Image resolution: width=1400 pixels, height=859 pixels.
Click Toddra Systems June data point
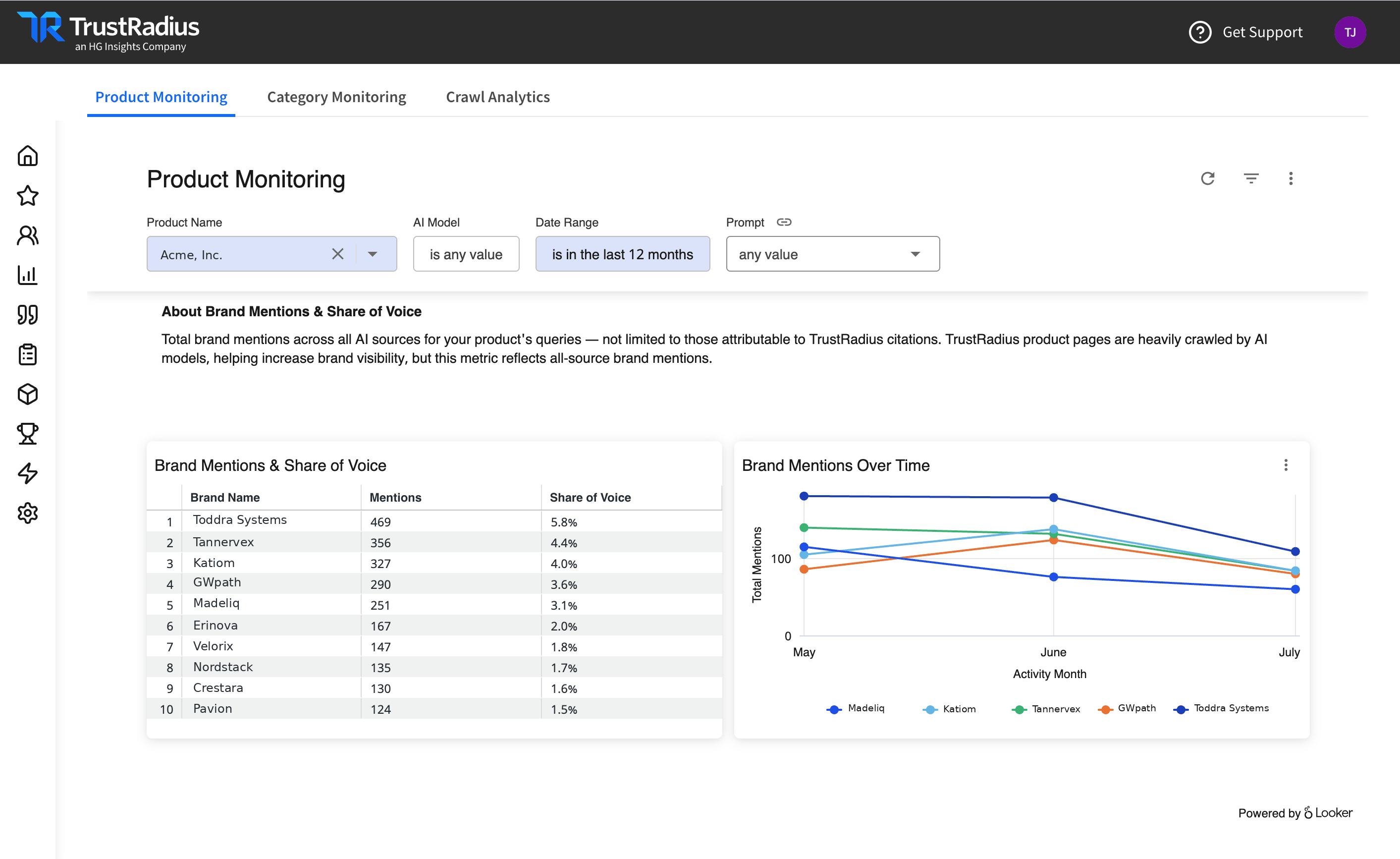(1053, 498)
